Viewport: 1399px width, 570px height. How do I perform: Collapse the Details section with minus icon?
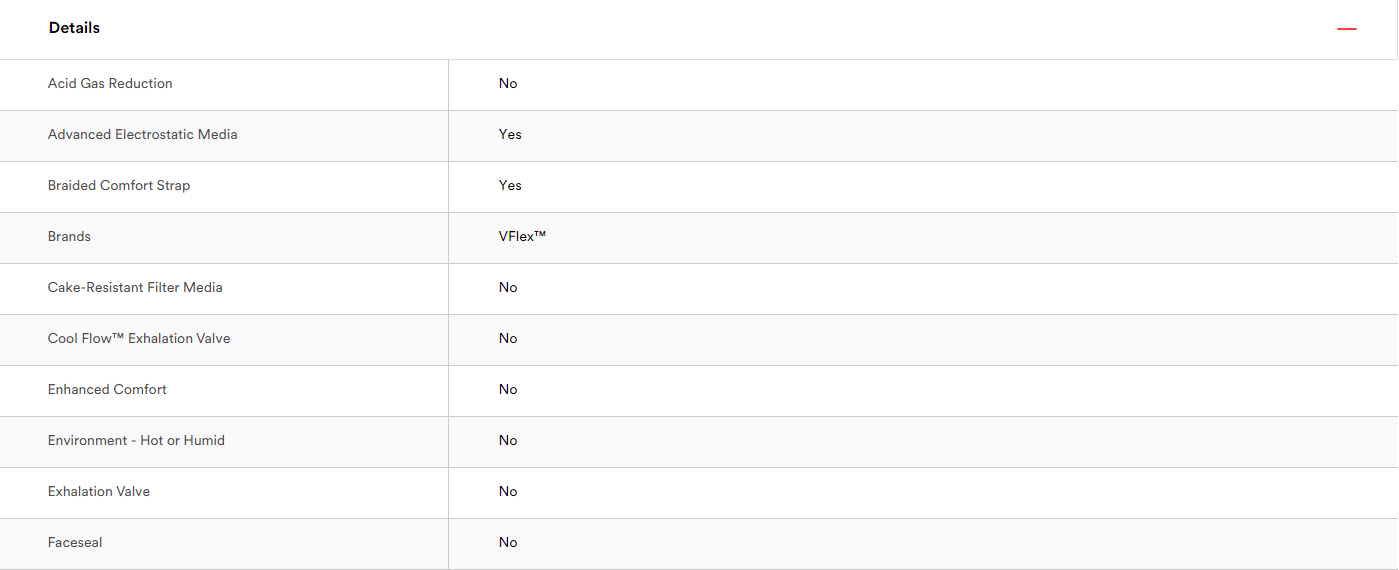pyautogui.click(x=1347, y=29)
